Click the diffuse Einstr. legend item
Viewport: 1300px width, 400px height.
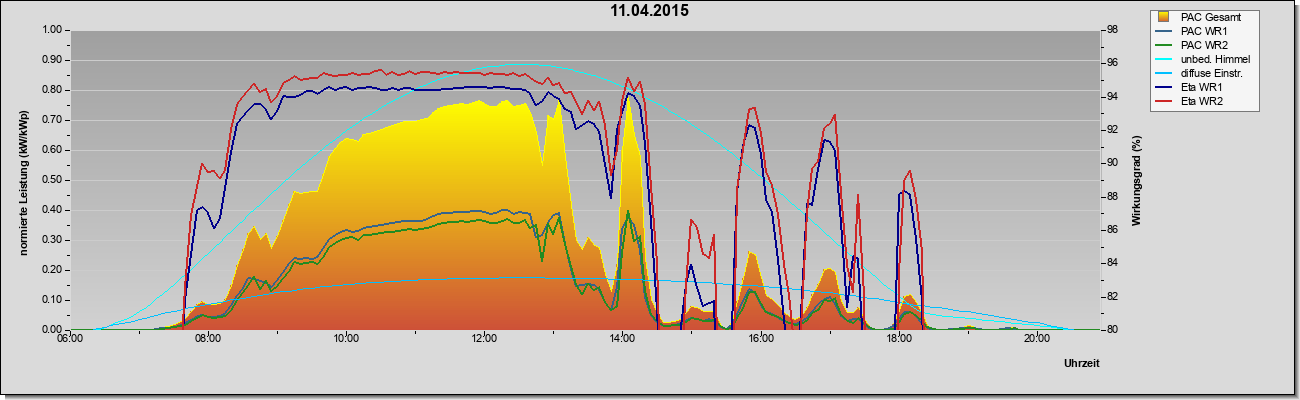pos(1200,73)
